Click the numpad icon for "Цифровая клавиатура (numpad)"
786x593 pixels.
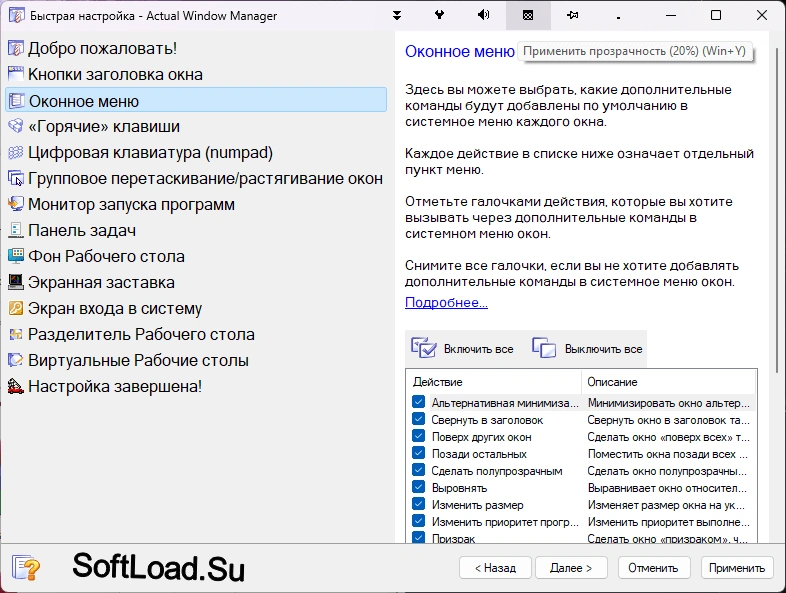[16, 152]
